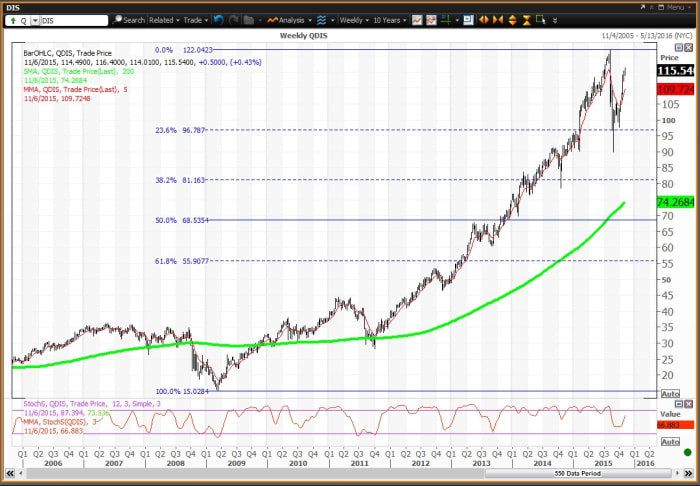
Task: Click the undo arrow icon
Action: pos(219,19)
